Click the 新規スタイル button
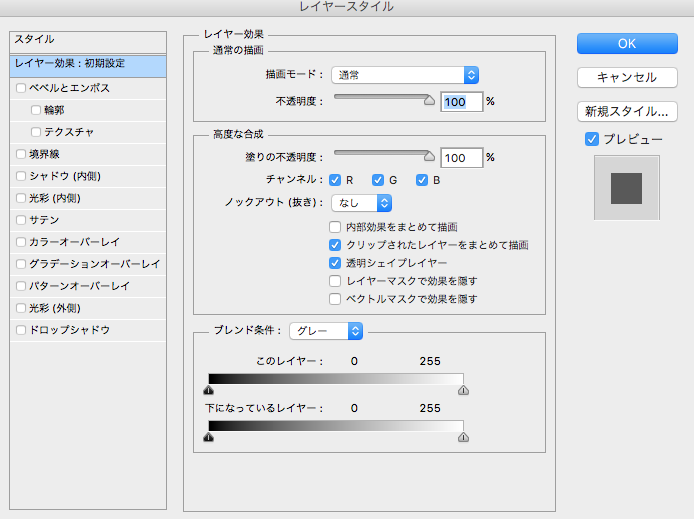694x519 pixels. click(627, 111)
